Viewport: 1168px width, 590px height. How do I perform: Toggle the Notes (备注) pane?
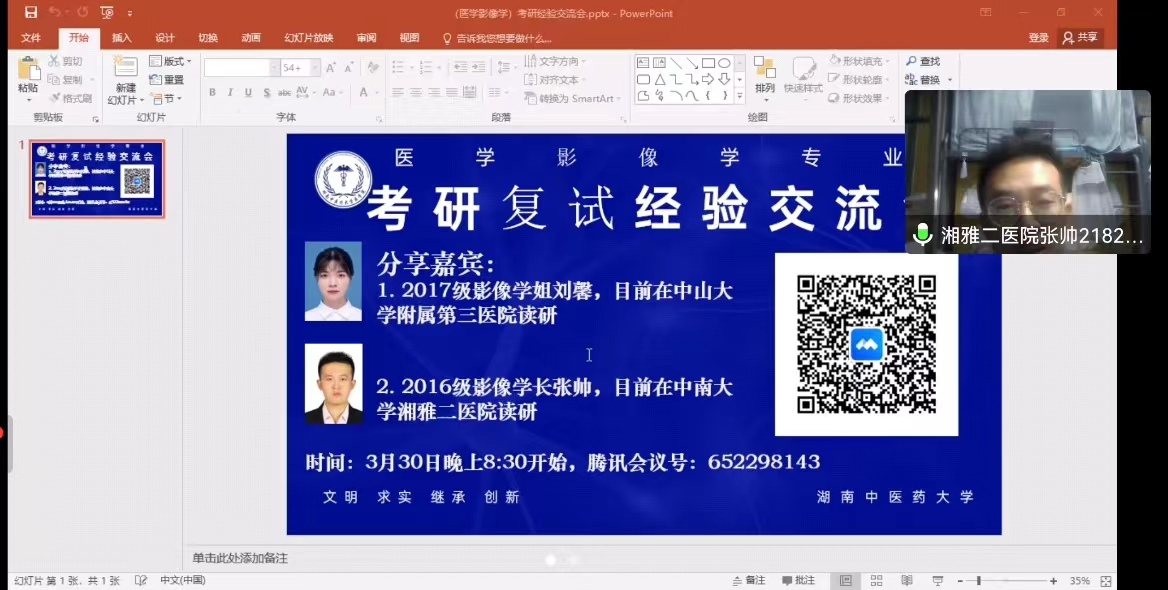point(748,581)
